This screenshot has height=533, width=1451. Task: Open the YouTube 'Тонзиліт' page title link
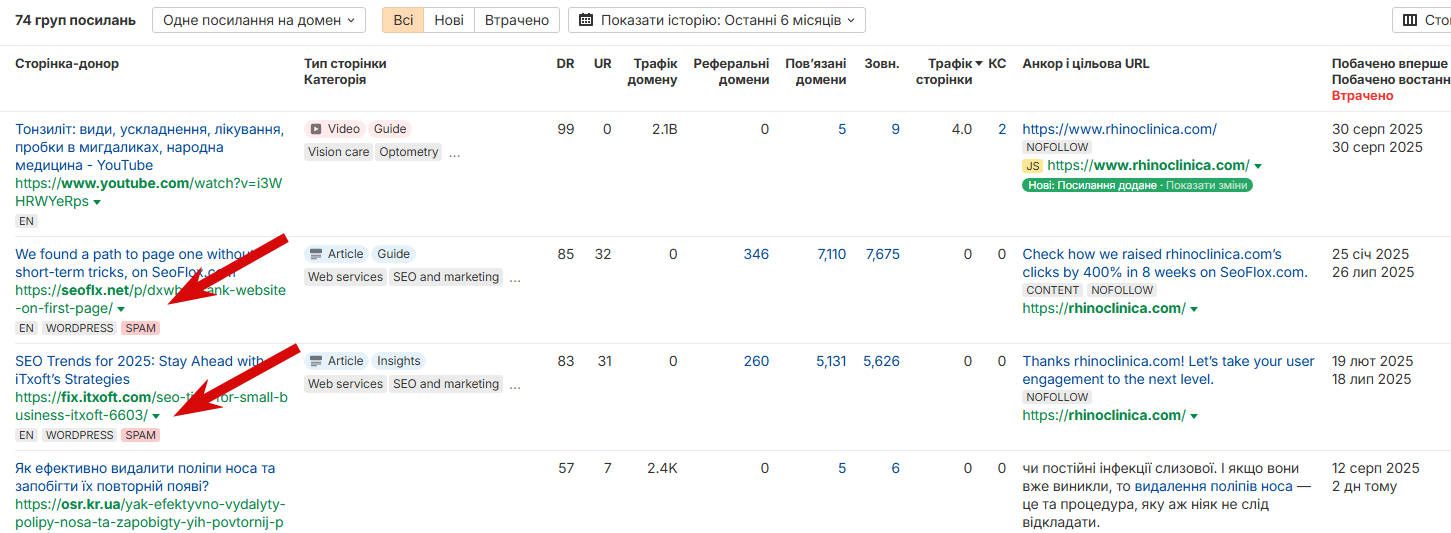click(149, 147)
